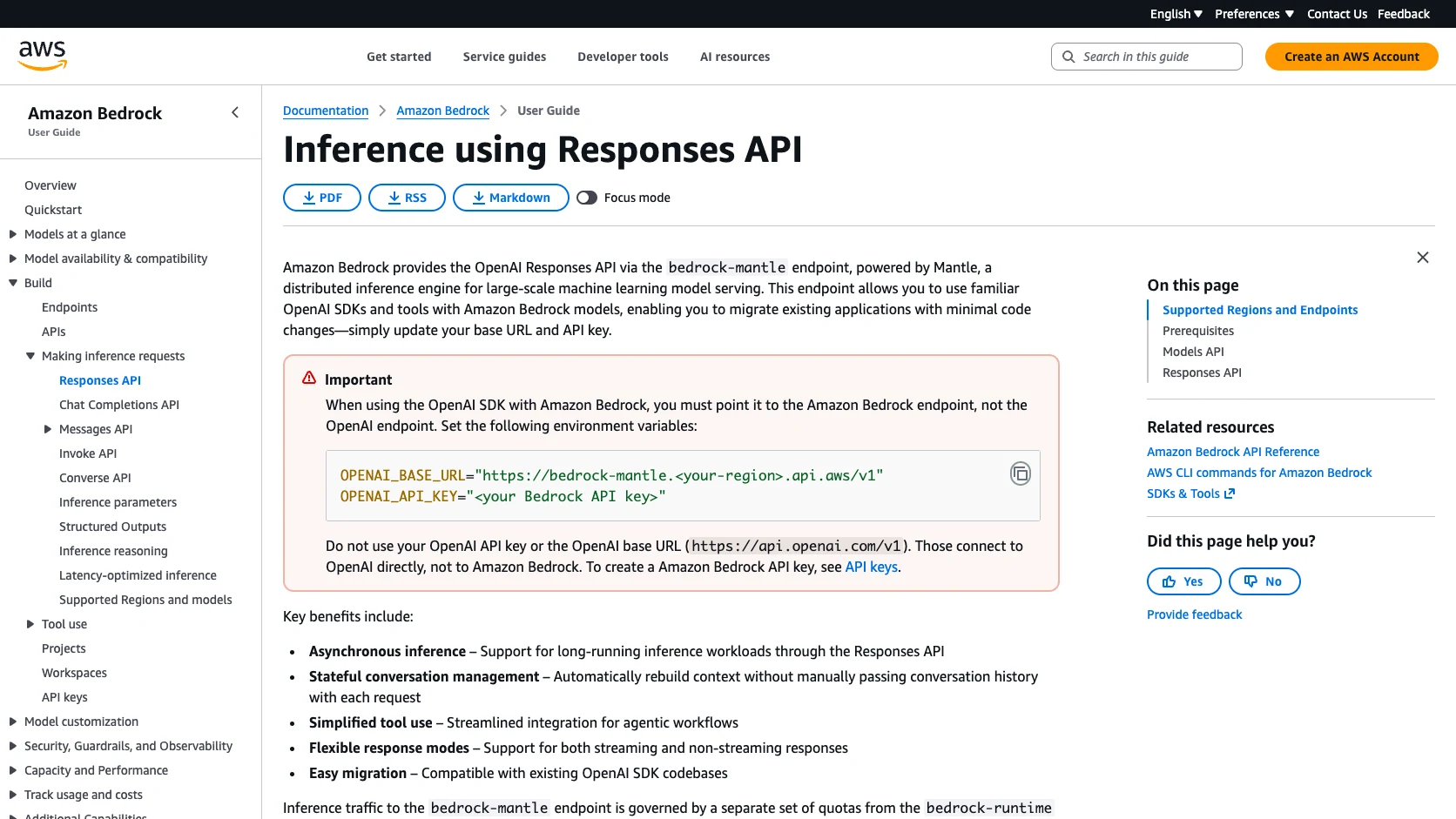1456x819 pixels.
Task: Open Workspaces in the sidebar
Action: point(74,673)
